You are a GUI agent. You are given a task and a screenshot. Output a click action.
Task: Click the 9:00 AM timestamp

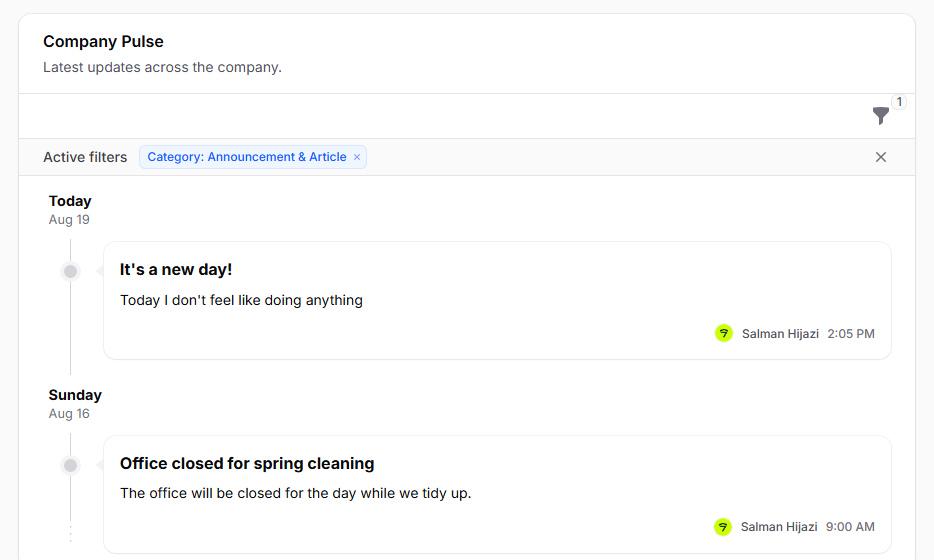click(850, 527)
